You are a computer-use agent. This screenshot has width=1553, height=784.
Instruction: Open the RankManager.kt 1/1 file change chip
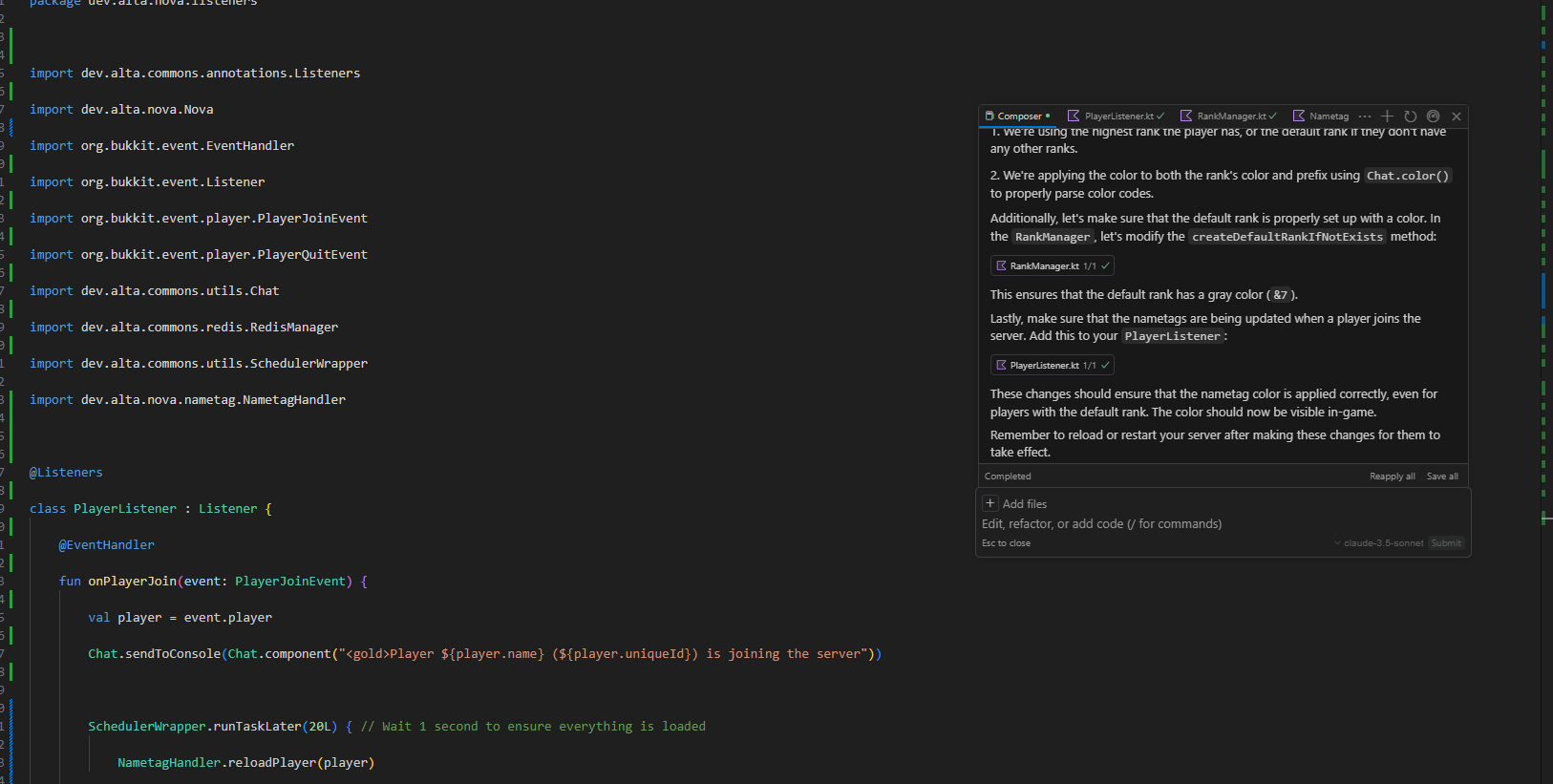pos(1053,266)
